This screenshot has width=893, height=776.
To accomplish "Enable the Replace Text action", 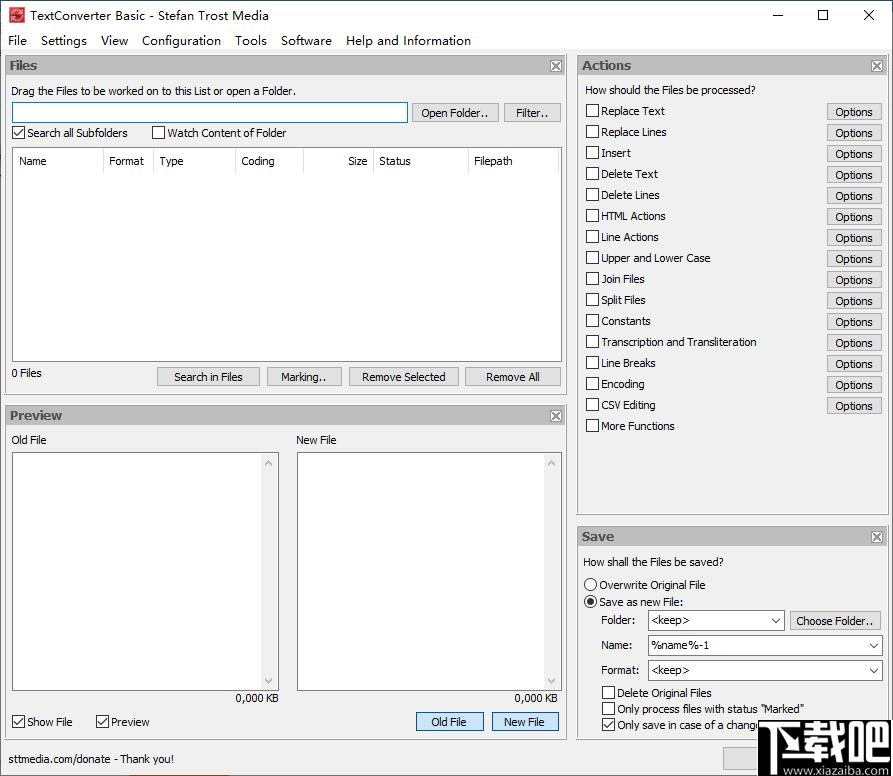I will coord(592,110).
